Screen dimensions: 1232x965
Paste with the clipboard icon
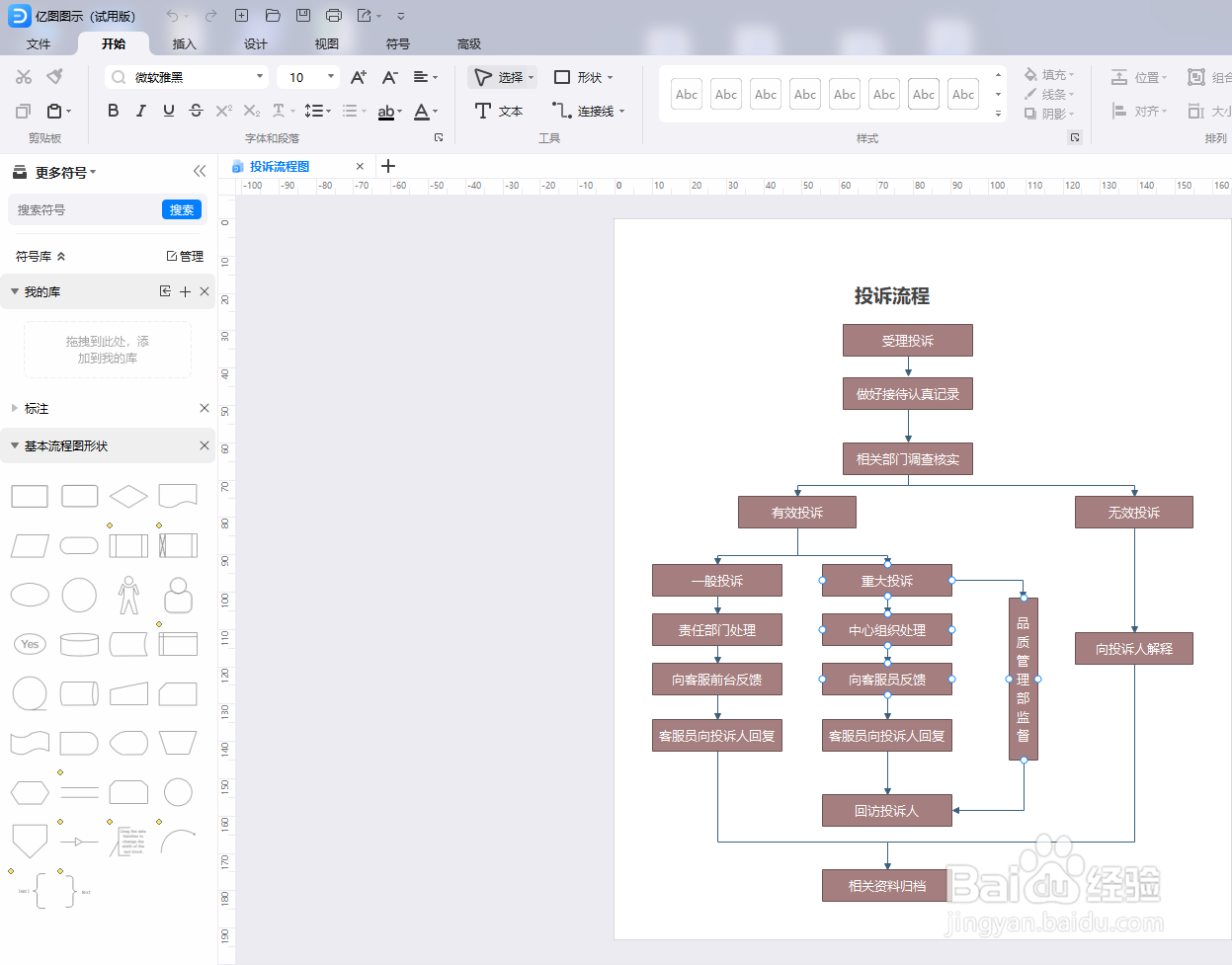click(55, 111)
